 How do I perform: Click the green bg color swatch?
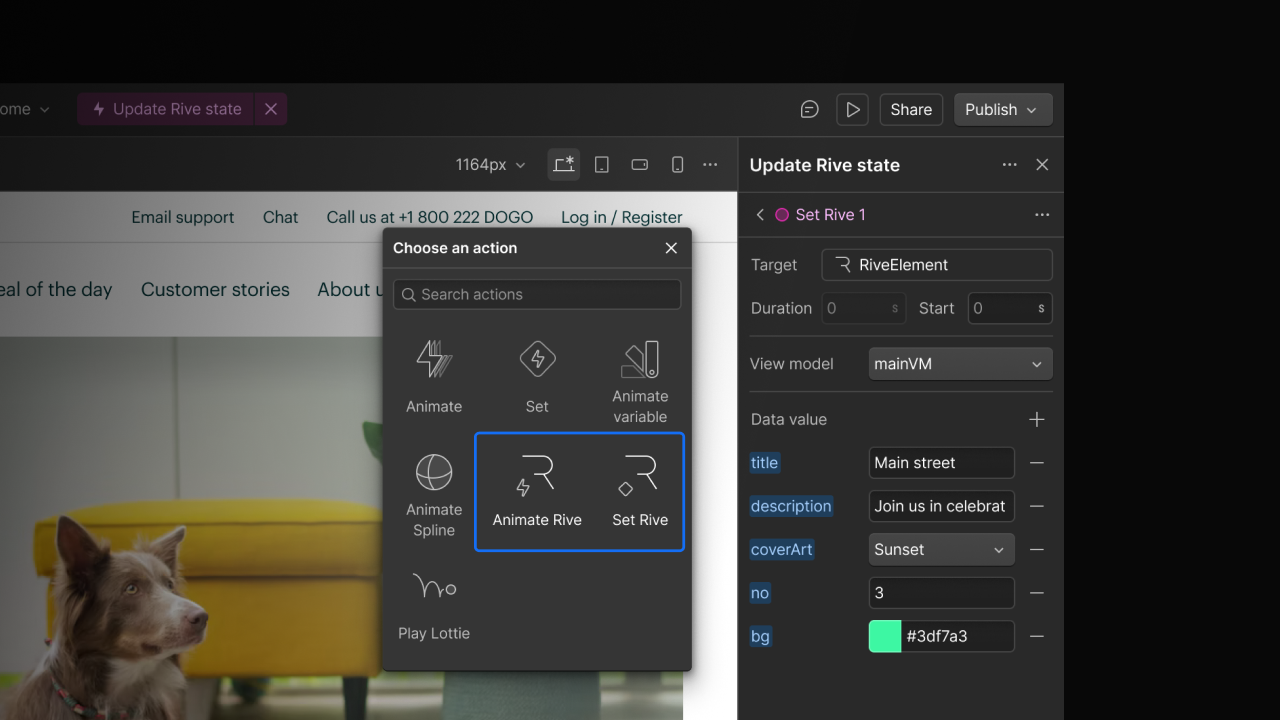tap(884, 636)
